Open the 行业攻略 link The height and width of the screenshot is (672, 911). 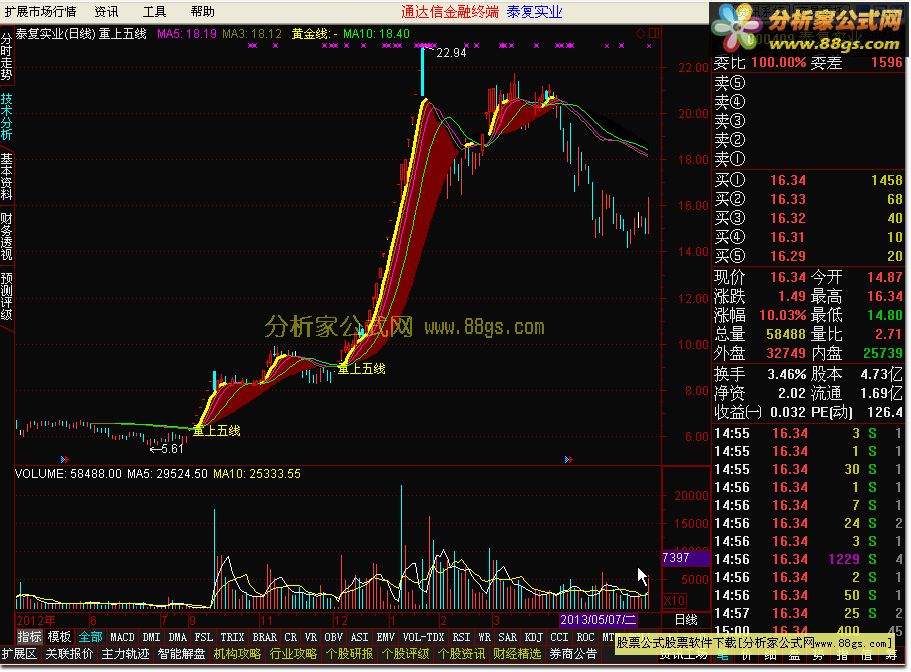pos(293,654)
